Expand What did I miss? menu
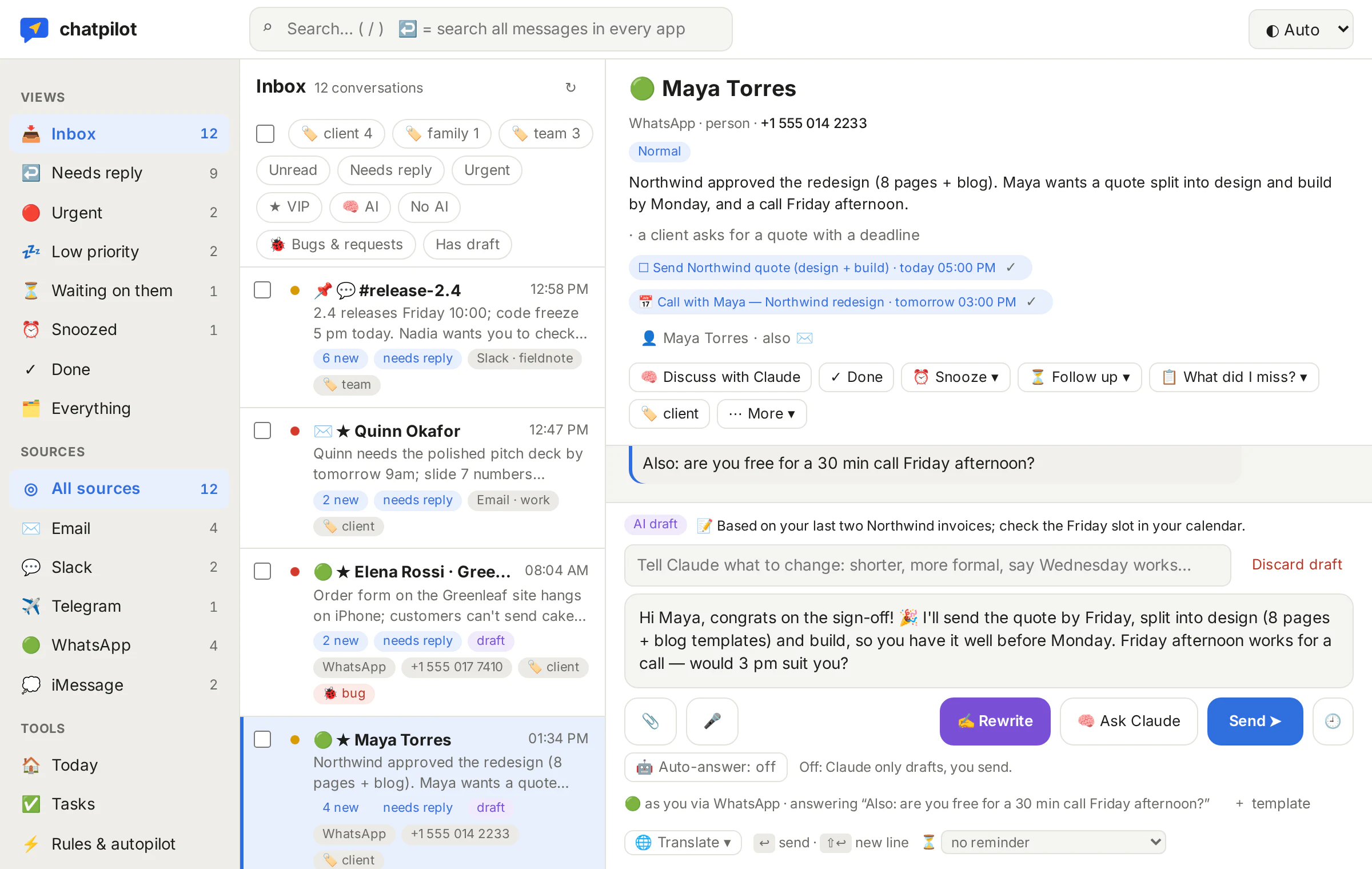This screenshot has height=869, width=1372. [1234, 377]
